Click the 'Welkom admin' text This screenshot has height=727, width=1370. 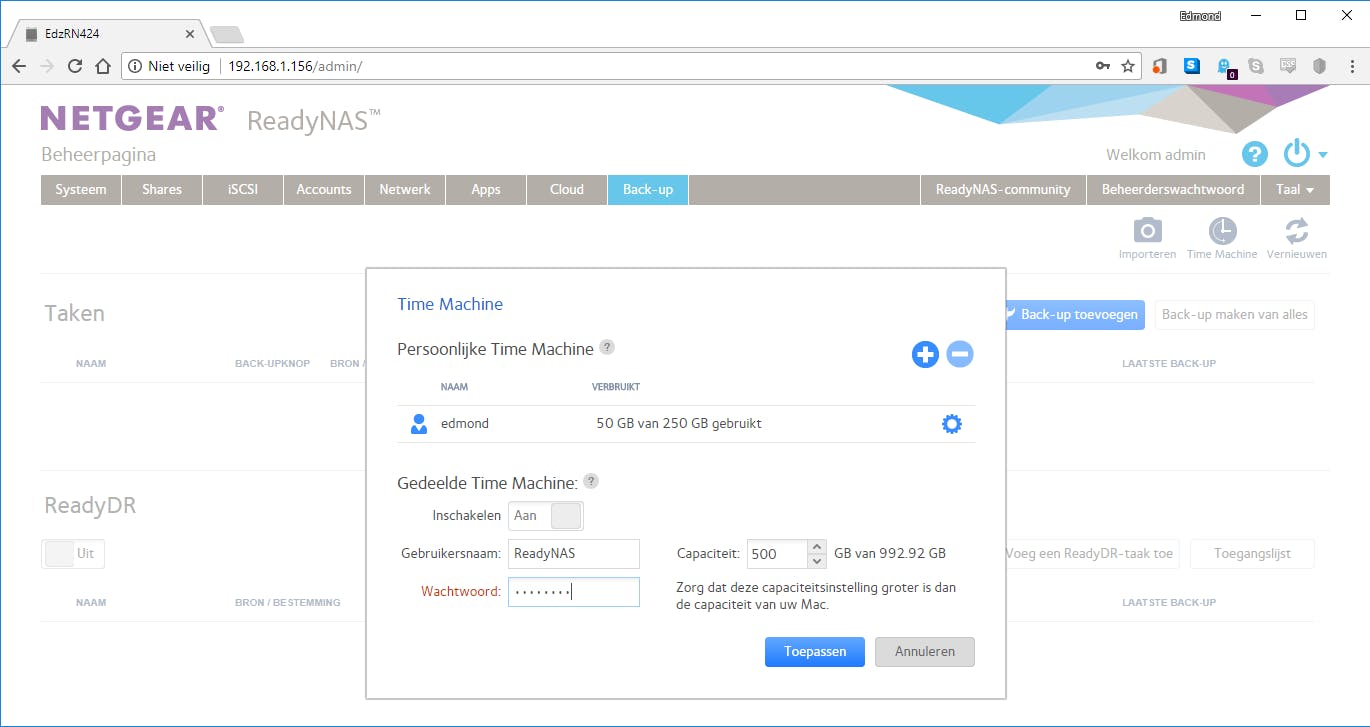tap(1156, 155)
